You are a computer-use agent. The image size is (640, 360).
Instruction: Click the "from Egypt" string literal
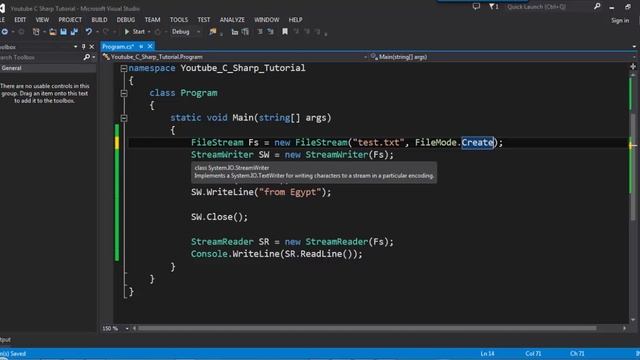pyautogui.click(x=290, y=192)
